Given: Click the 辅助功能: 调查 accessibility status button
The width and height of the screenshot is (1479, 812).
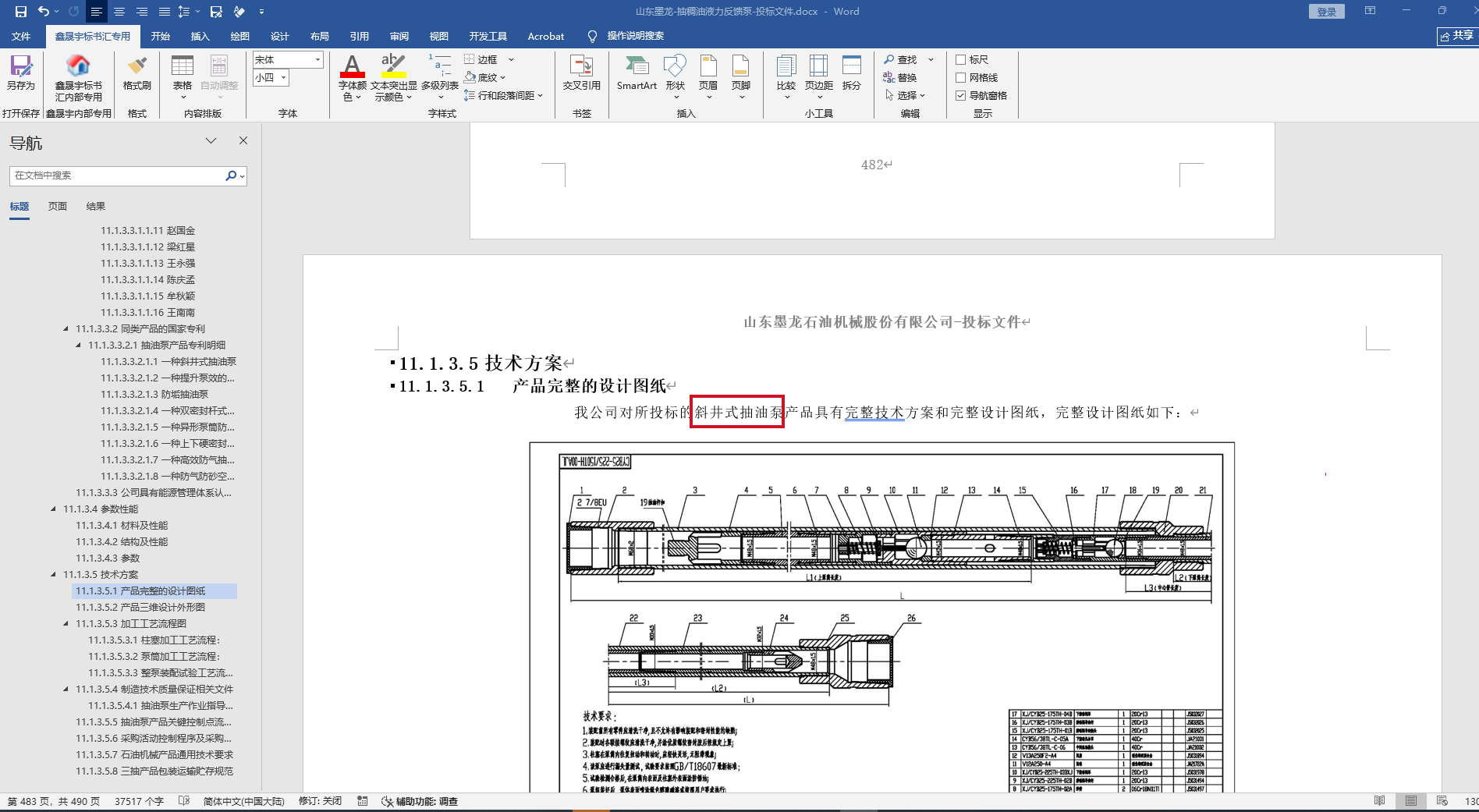Looking at the screenshot, I should point(420,801).
